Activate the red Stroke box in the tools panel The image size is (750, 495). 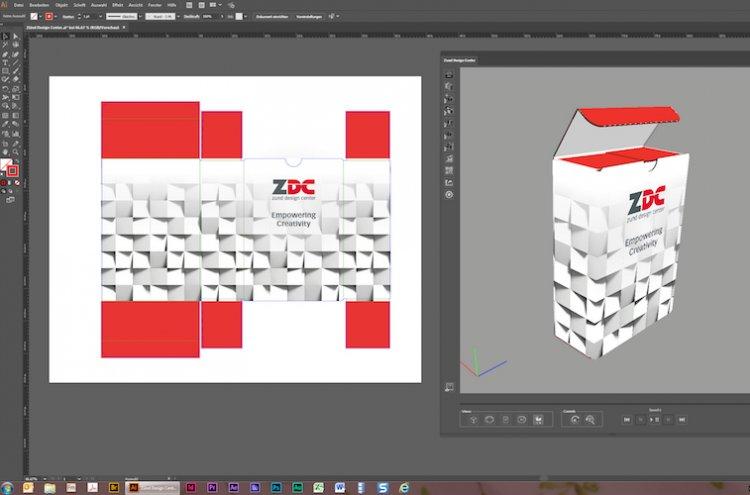(x=12, y=170)
